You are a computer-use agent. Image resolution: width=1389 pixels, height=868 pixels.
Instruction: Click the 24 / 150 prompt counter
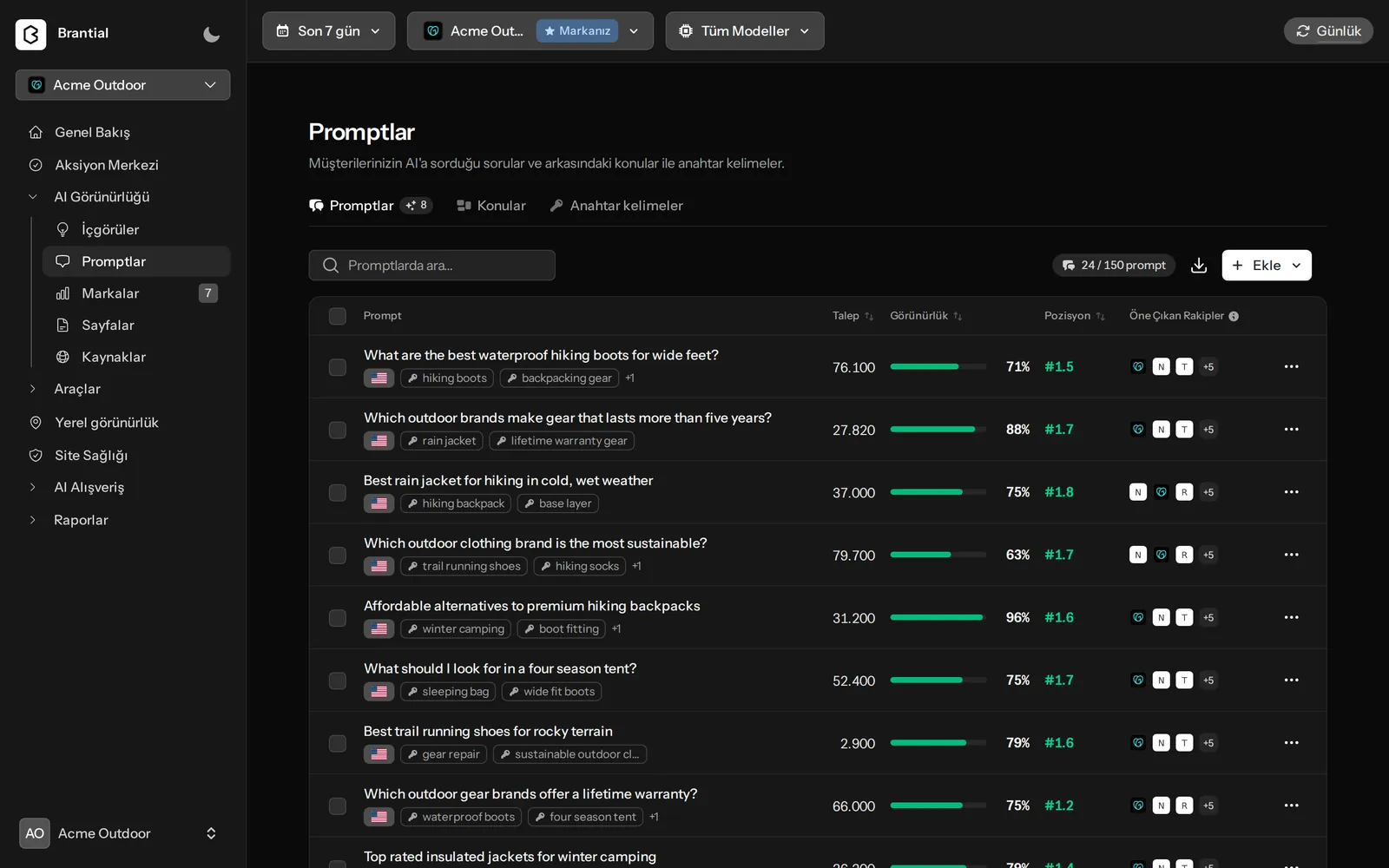click(1114, 266)
